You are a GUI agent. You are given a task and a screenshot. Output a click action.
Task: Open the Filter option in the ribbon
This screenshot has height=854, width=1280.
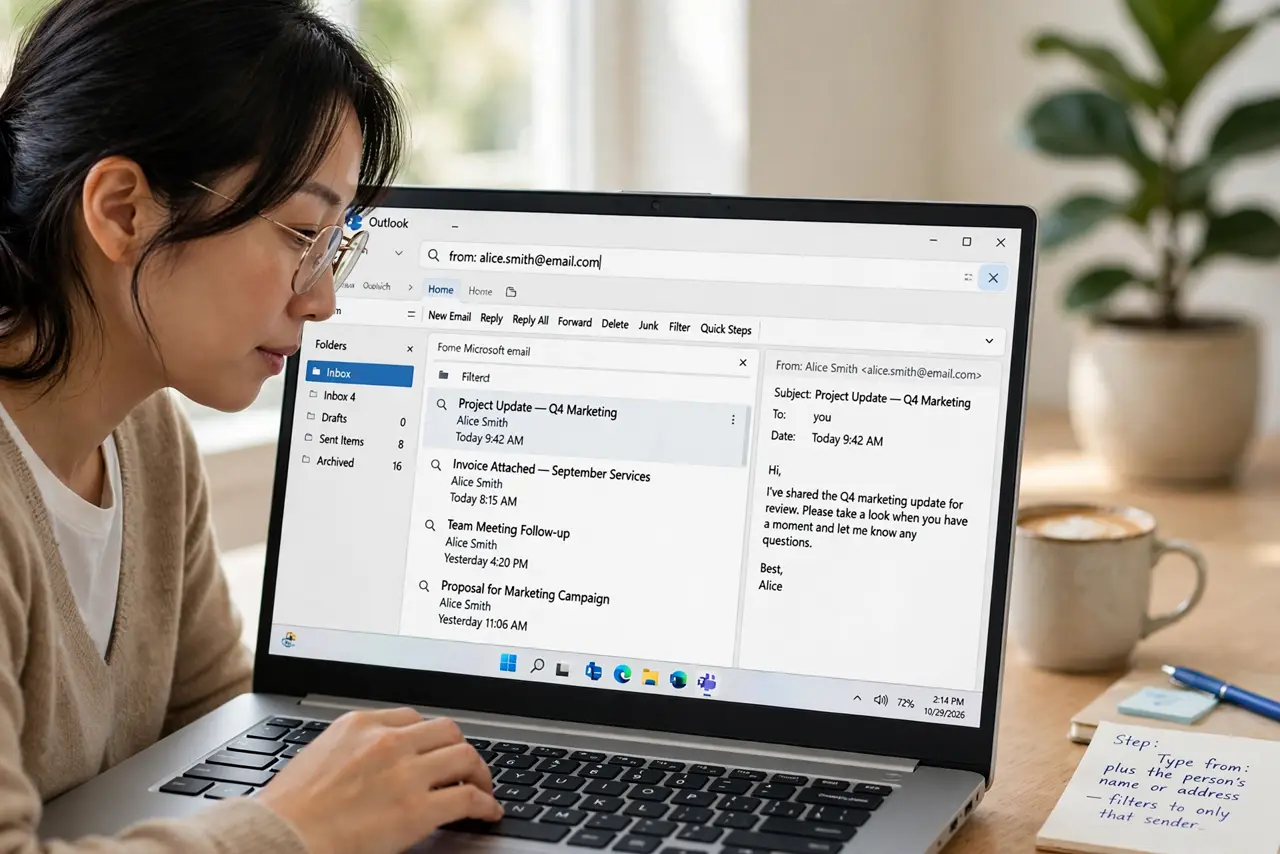pos(679,327)
